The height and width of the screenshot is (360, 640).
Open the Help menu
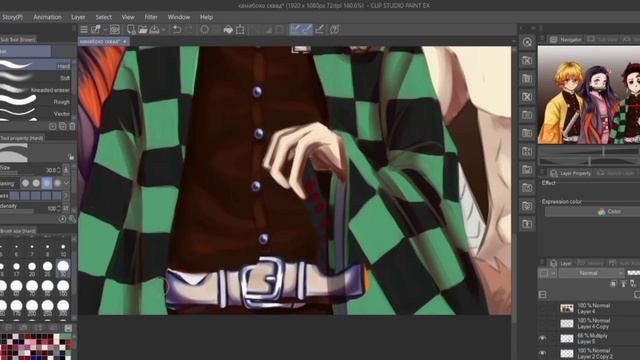tap(206, 17)
